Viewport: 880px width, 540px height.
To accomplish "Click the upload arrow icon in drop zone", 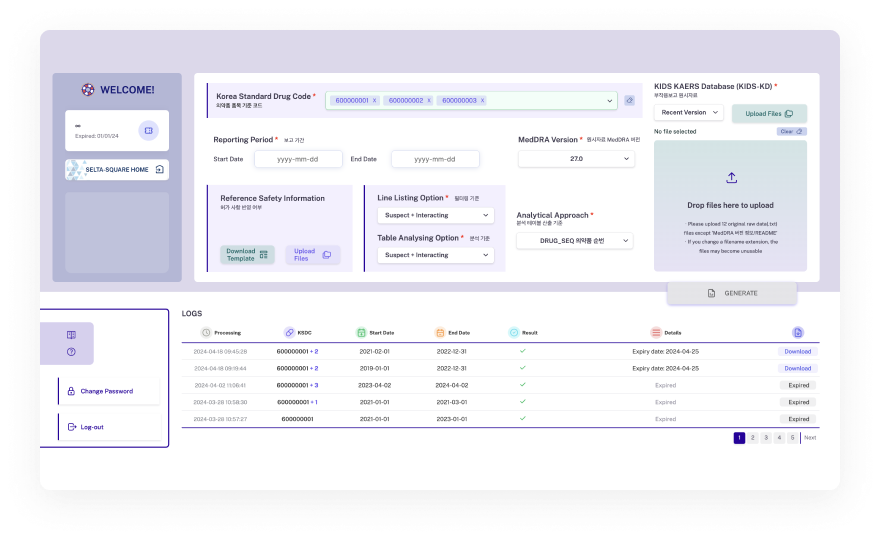I will [x=731, y=178].
